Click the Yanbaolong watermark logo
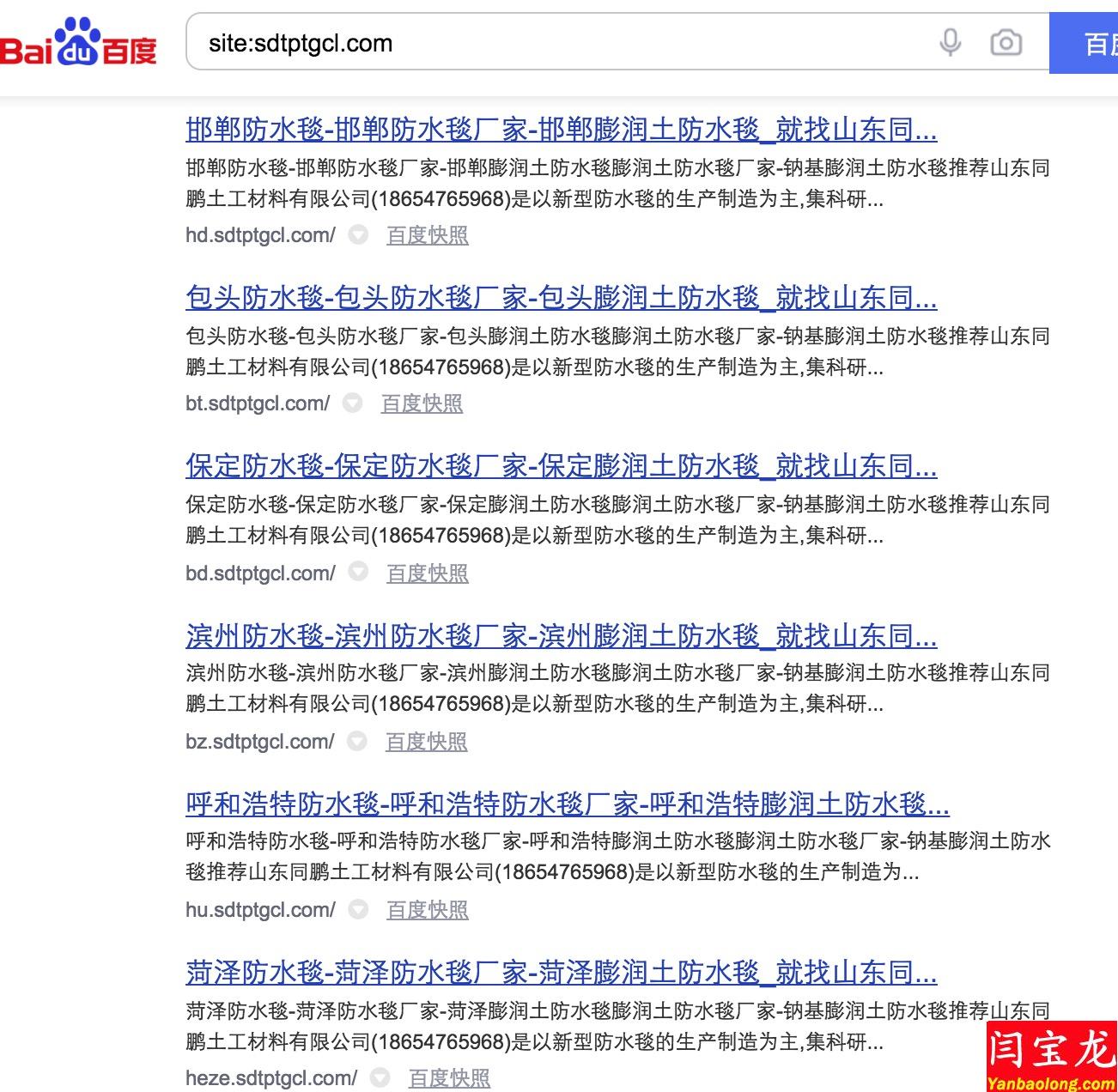Viewport: 1118px width, 1092px height. click(x=1049, y=1054)
